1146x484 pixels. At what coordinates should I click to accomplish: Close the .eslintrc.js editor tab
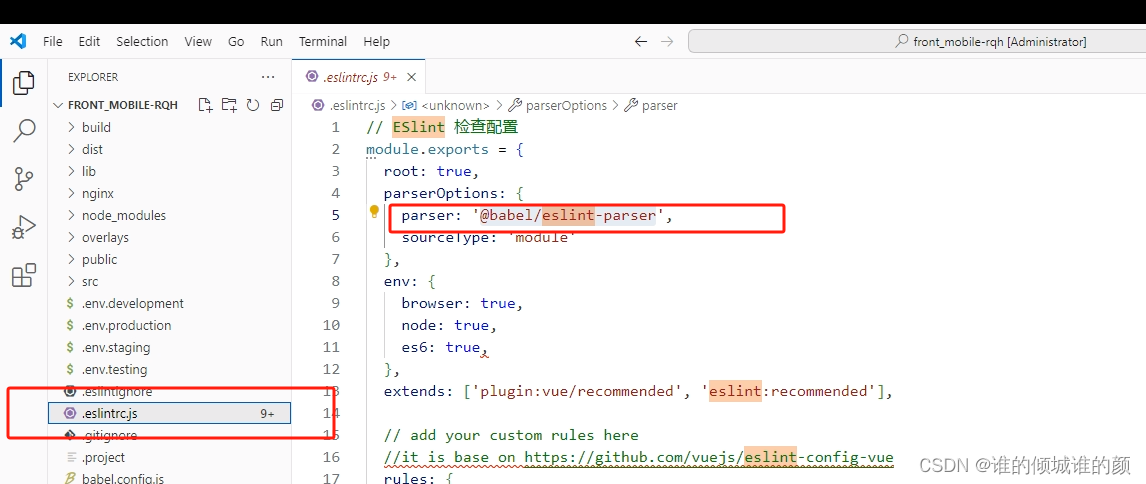[411, 77]
